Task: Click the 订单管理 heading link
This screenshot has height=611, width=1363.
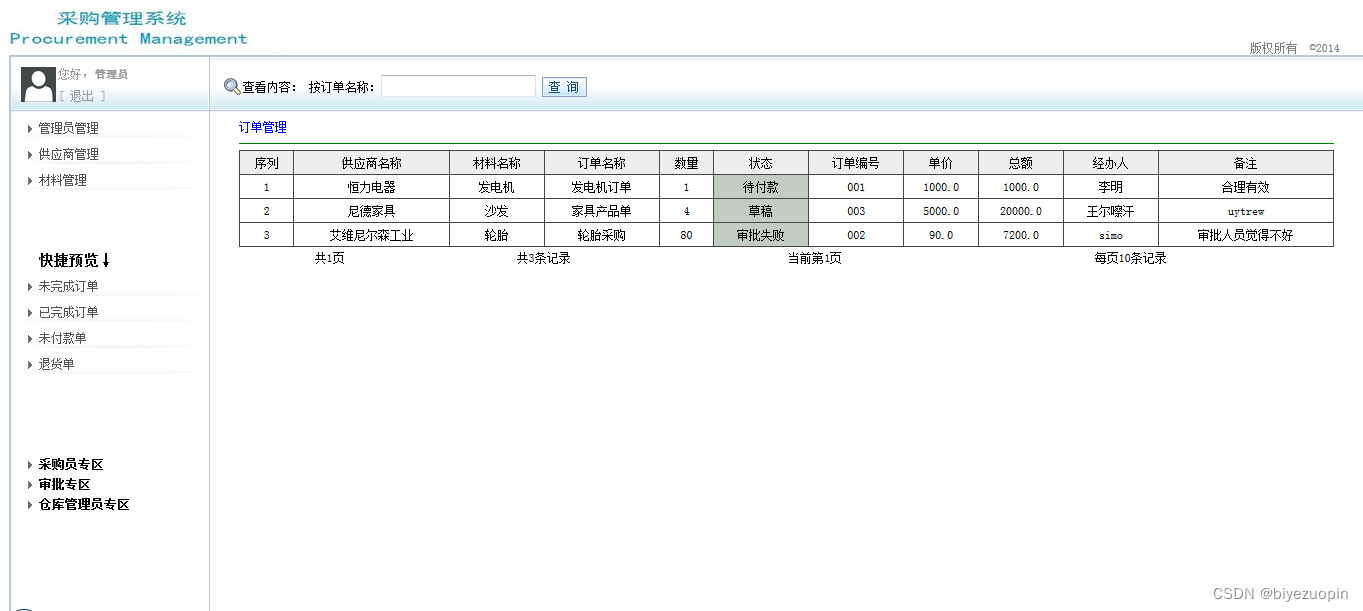Action: tap(263, 127)
